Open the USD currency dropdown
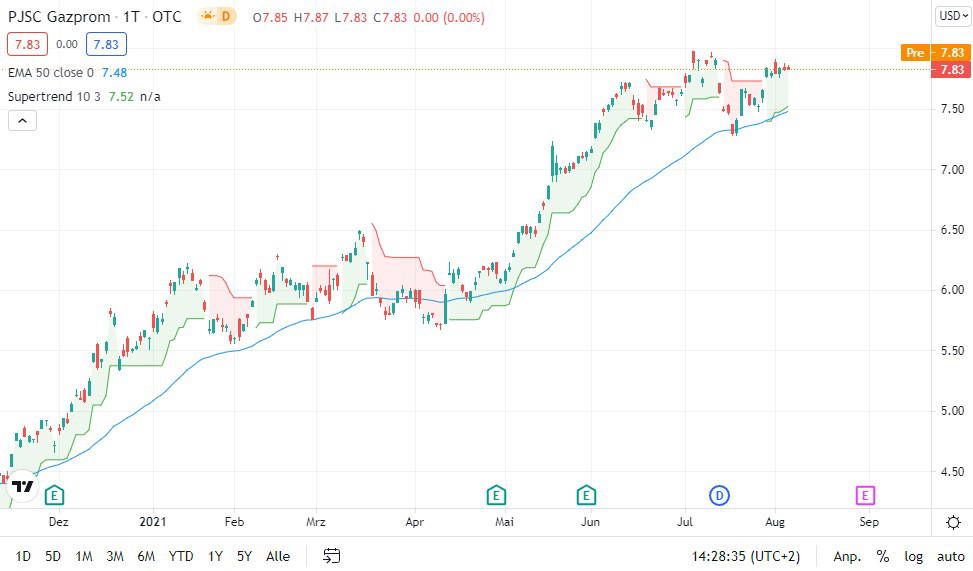The image size is (973, 571). (x=953, y=16)
